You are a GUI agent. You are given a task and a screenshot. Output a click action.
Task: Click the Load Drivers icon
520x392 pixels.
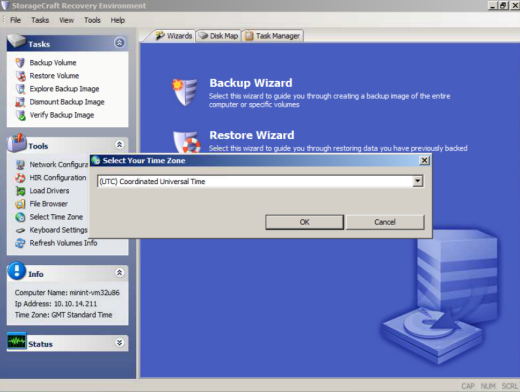(x=20, y=191)
